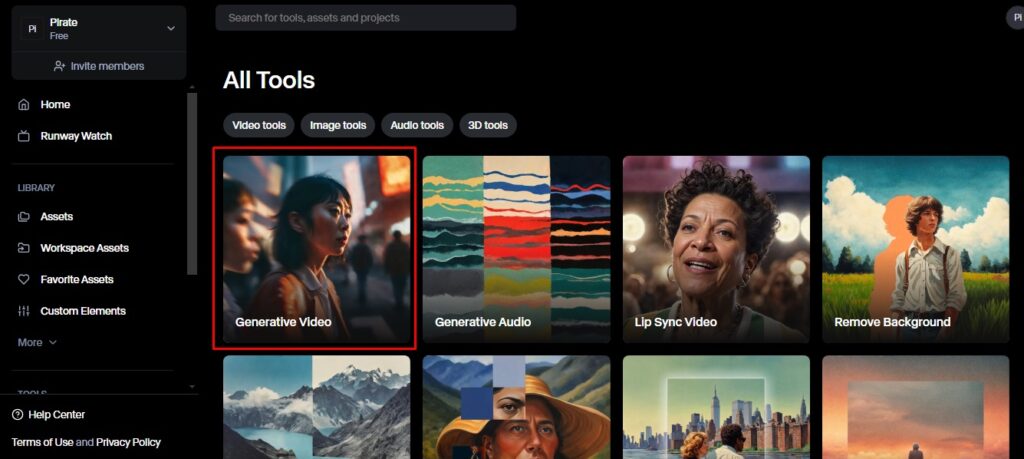This screenshot has width=1024, height=459.
Task: Click Invite members button
Action: 99,66
